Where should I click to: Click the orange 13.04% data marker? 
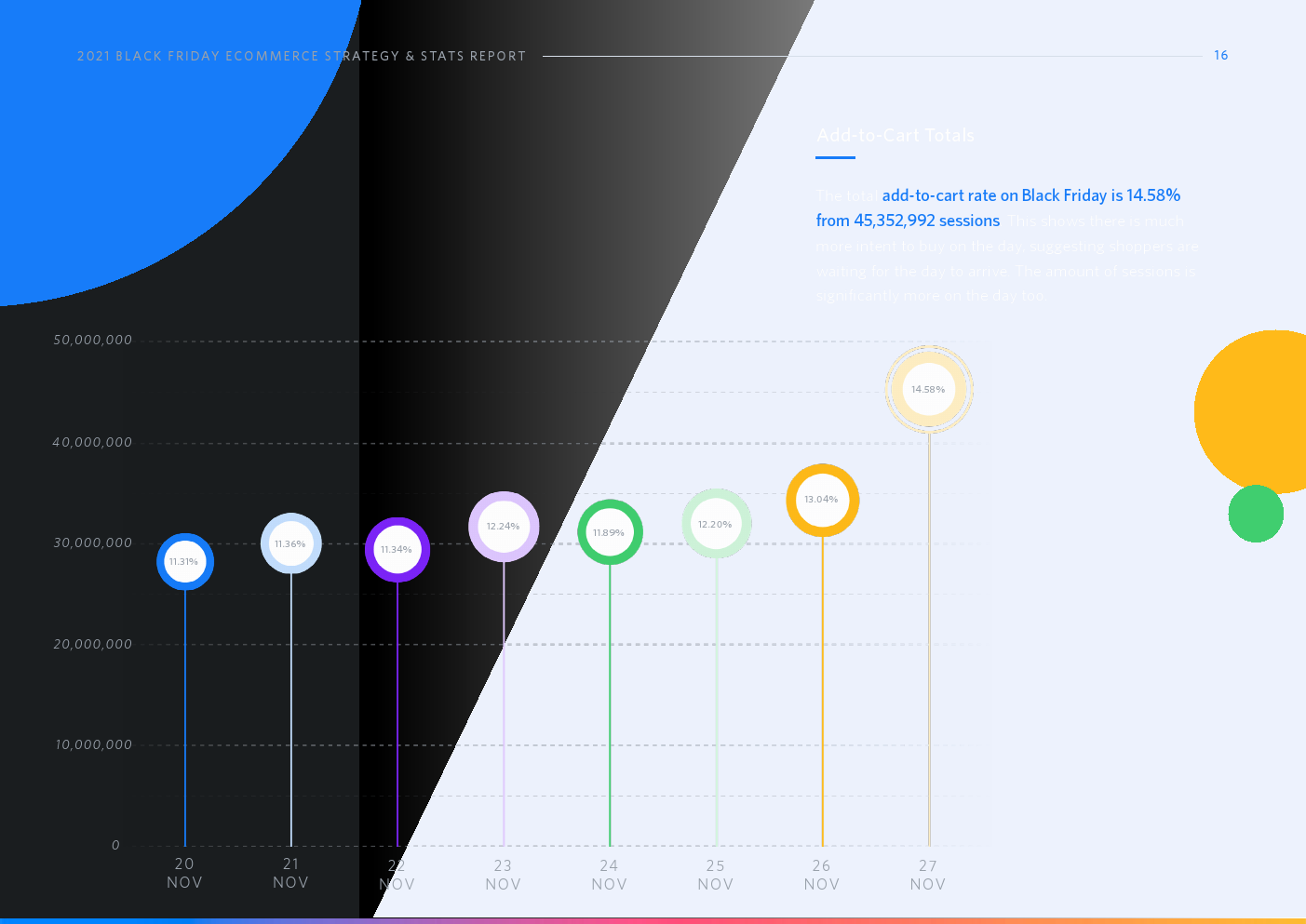pos(822,501)
